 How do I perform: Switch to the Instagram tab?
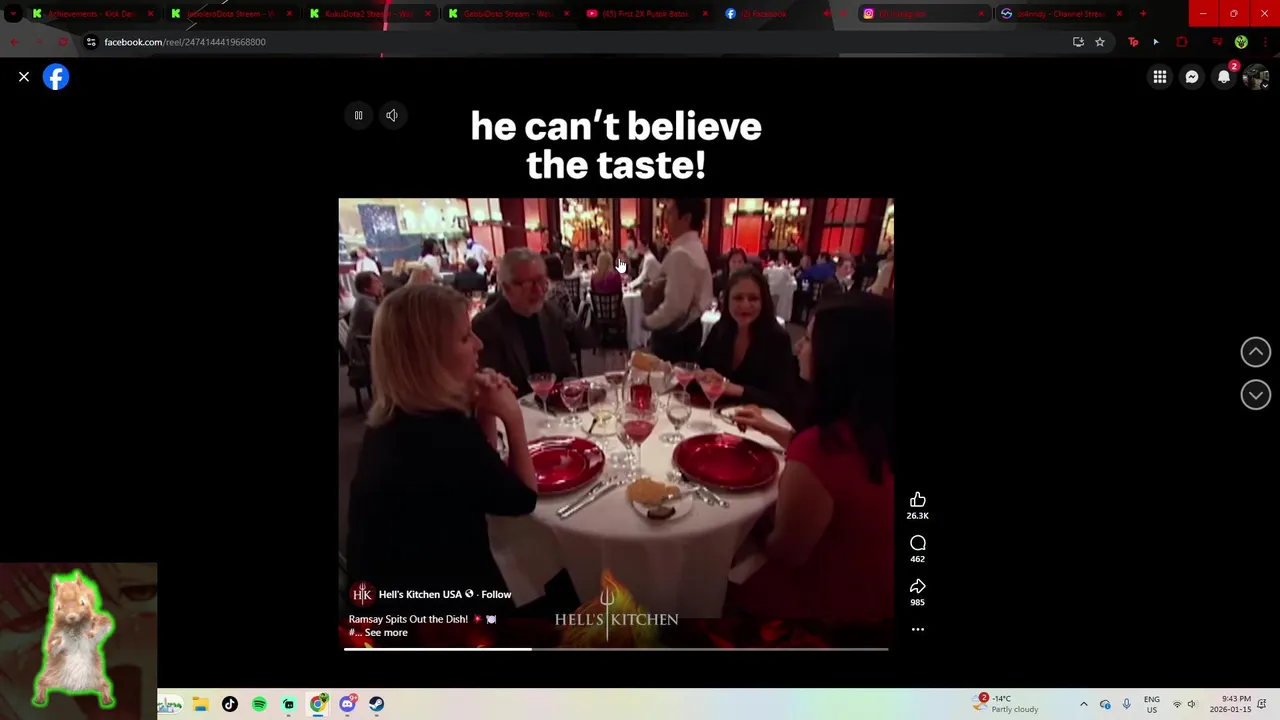pyautogui.click(x=923, y=14)
